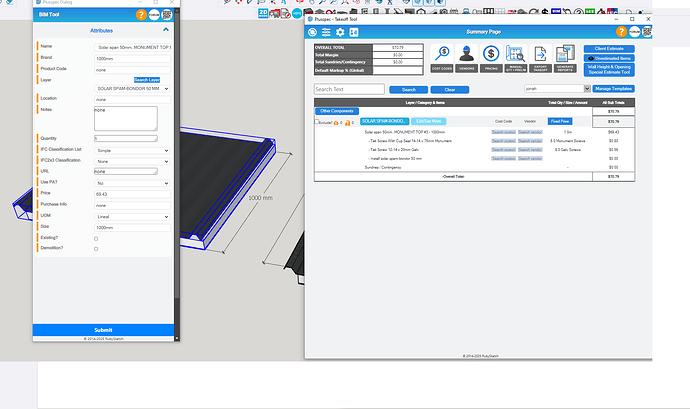Click the QR code icon in Takeoff Tool
The height and width of the screenshot is (409, 690).
[647, 32]
